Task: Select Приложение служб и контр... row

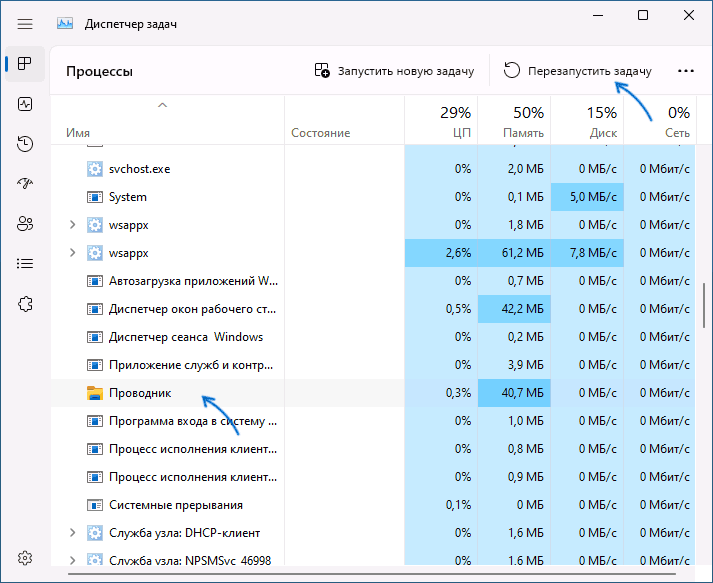Action: (x=373, y=365)
